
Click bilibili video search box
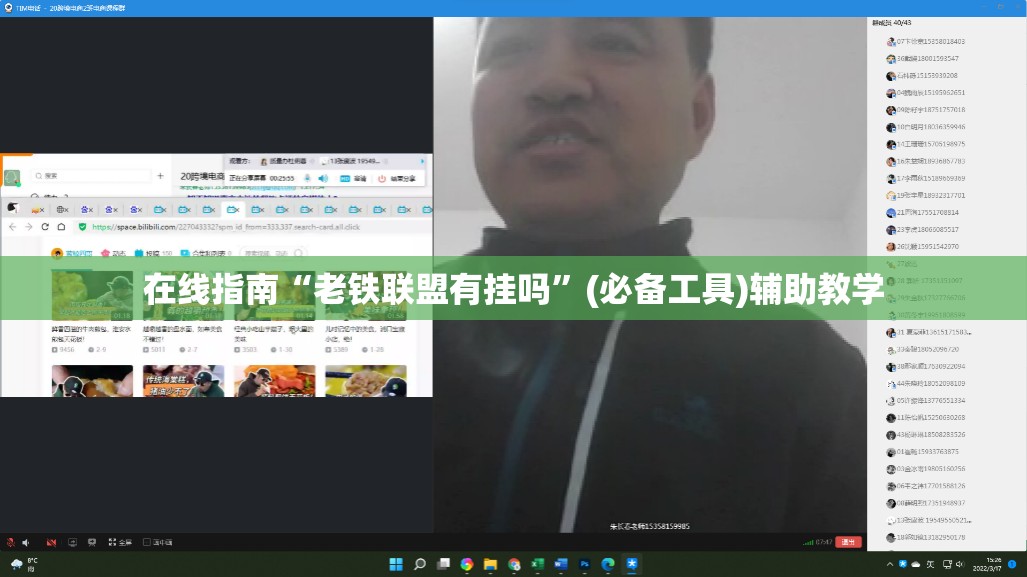click(x=271, y=253)
